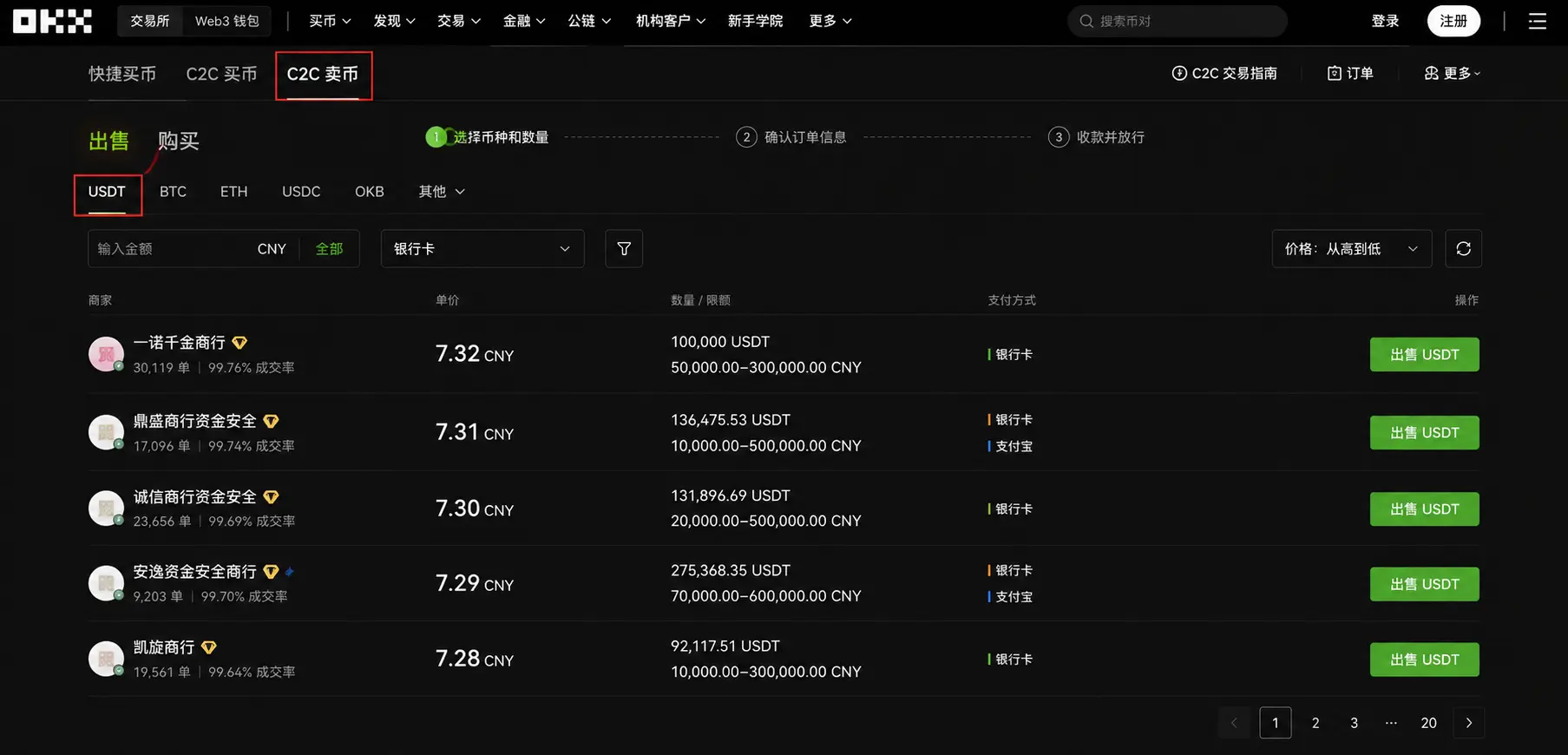1568x755 pixels.
Task: Open the 快捷买币 tab
Action: coord(122,74)
